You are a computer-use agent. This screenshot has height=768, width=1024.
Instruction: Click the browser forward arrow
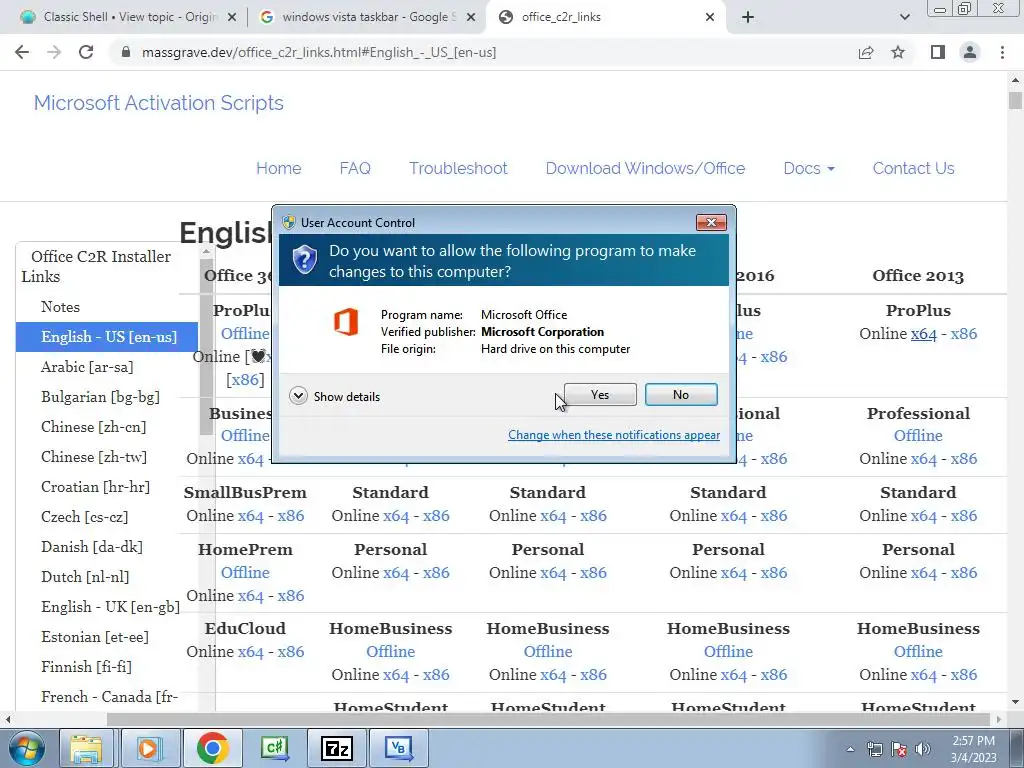point(54,52)
